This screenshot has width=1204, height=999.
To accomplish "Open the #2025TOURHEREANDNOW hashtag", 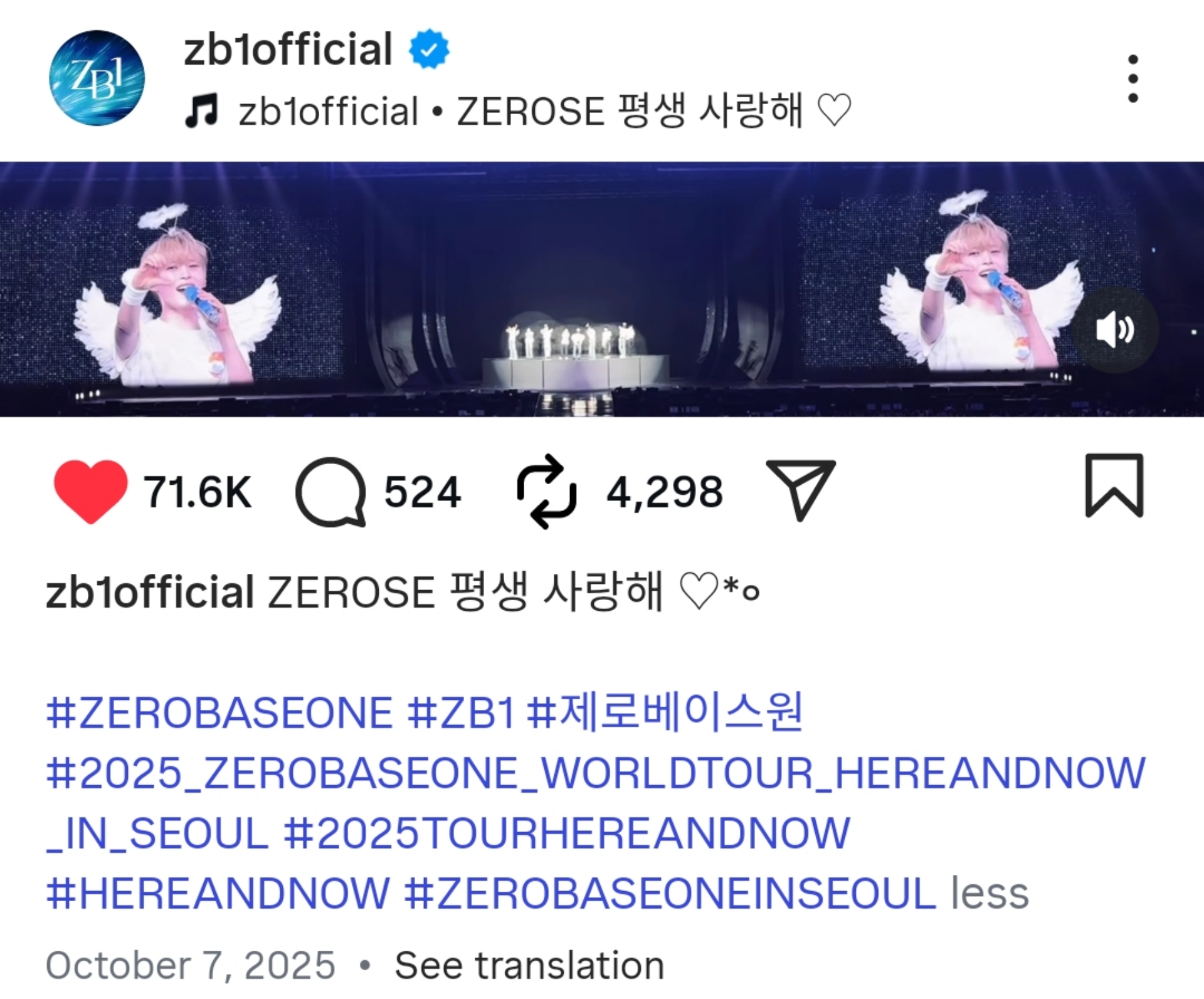I will point(567,833).
